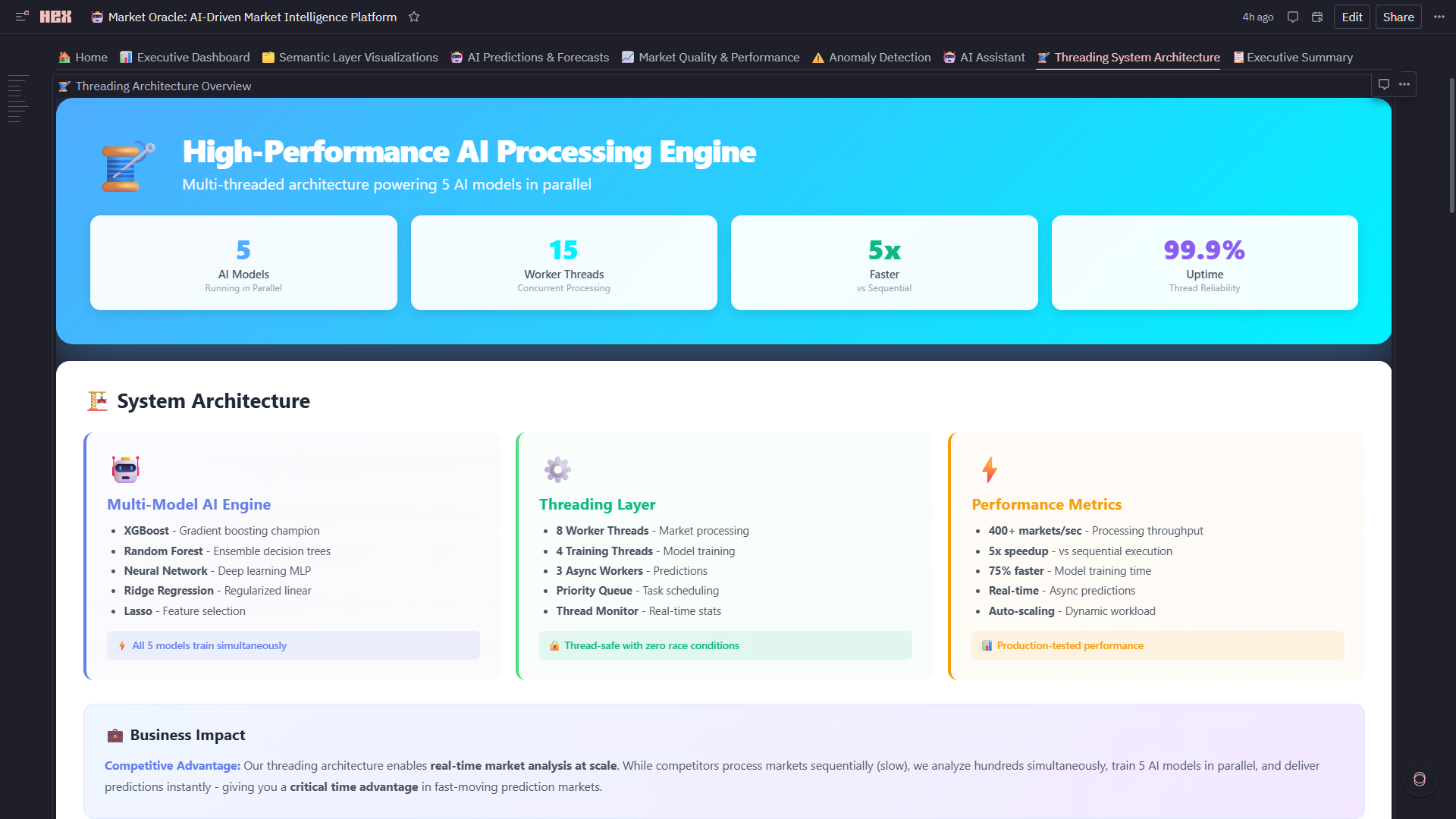Click the Share button
The width and height of the screenshot is (1456, 819).
1398,17
